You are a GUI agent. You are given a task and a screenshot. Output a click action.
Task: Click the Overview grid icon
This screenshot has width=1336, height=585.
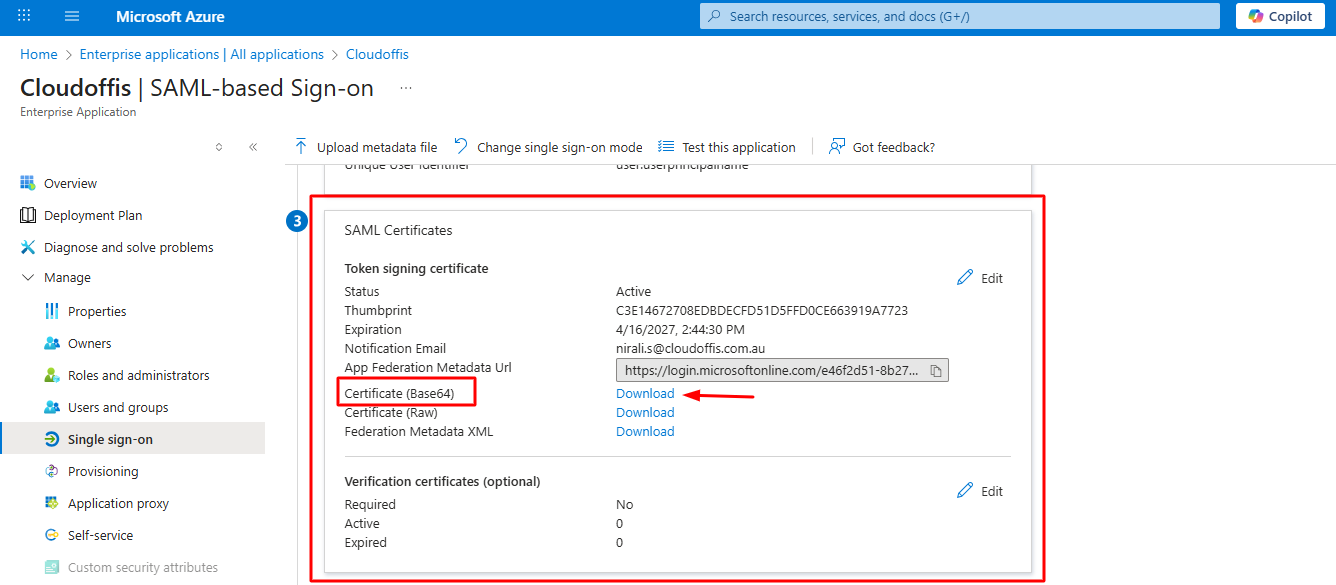pyautogui.click(x=28, y=183)
